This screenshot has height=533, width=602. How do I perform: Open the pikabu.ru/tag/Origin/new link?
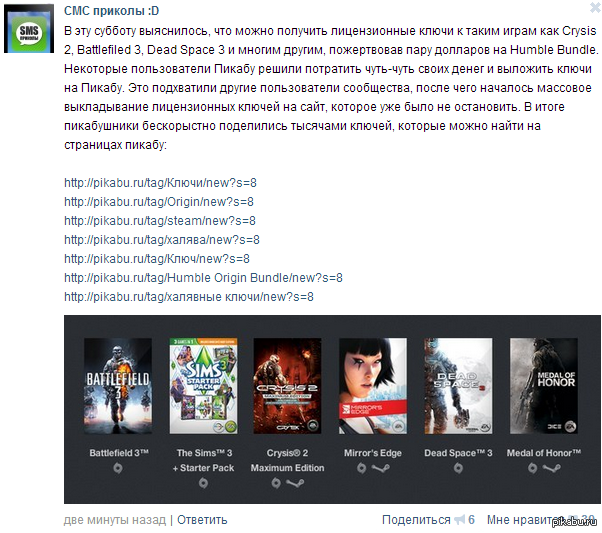coord(159,202)
